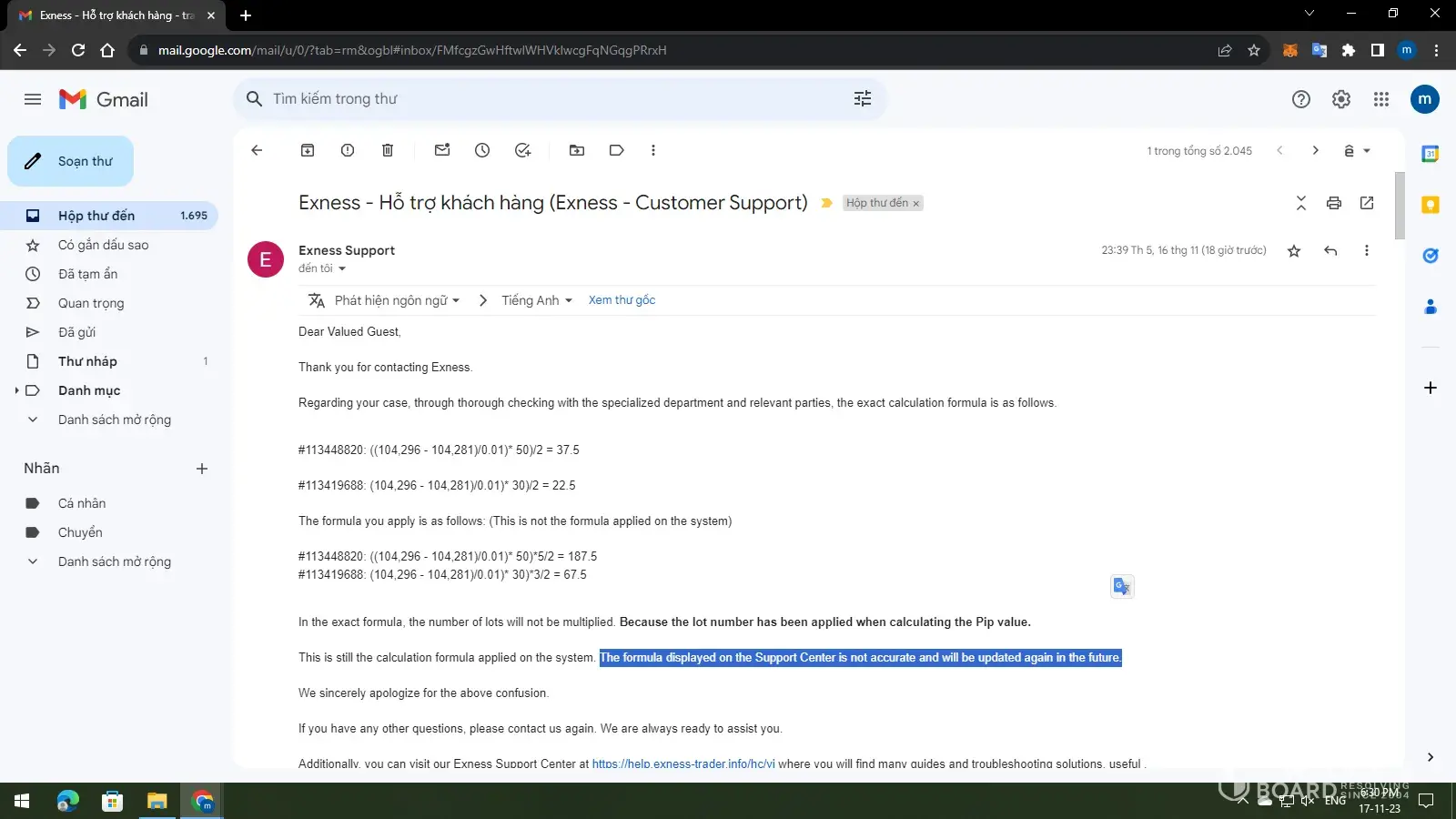Expand 'Danh sách mở rộng' under labels
1456x819 pixels.
pyautogui.click(x=115, y=561)
